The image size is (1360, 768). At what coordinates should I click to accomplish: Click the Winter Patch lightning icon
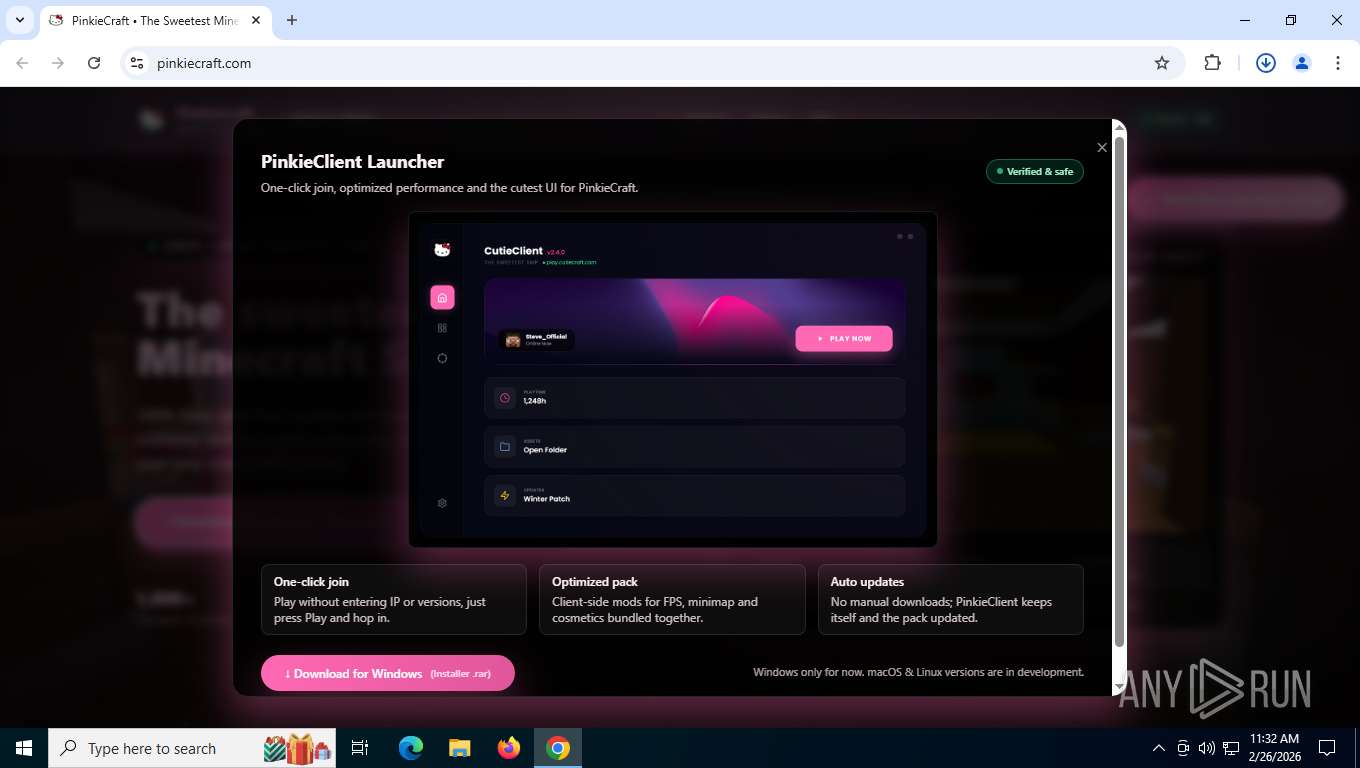[x=505, y=496]
